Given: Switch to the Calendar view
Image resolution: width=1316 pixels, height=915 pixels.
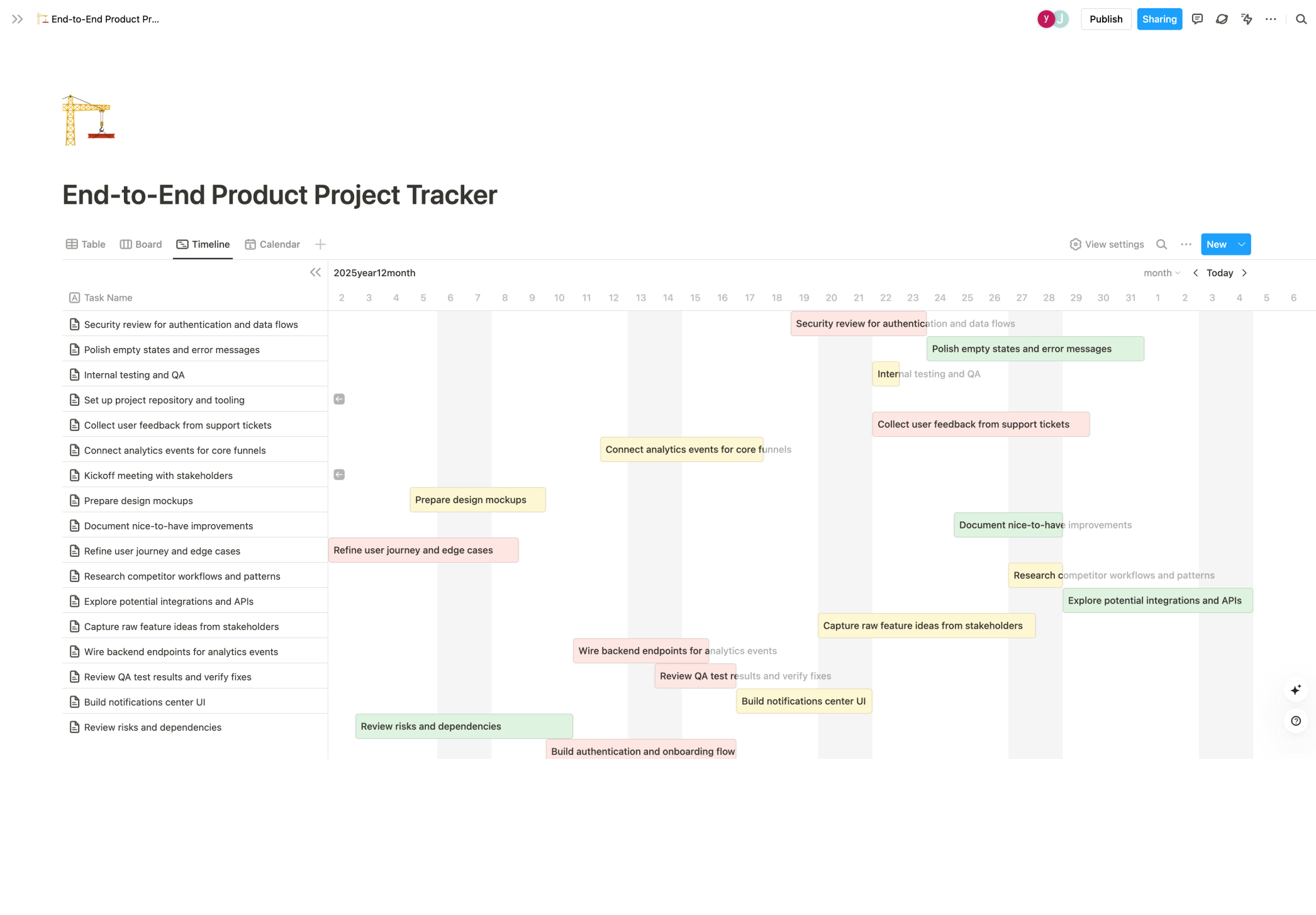Looking at the screenshot, I should [272, 244].
